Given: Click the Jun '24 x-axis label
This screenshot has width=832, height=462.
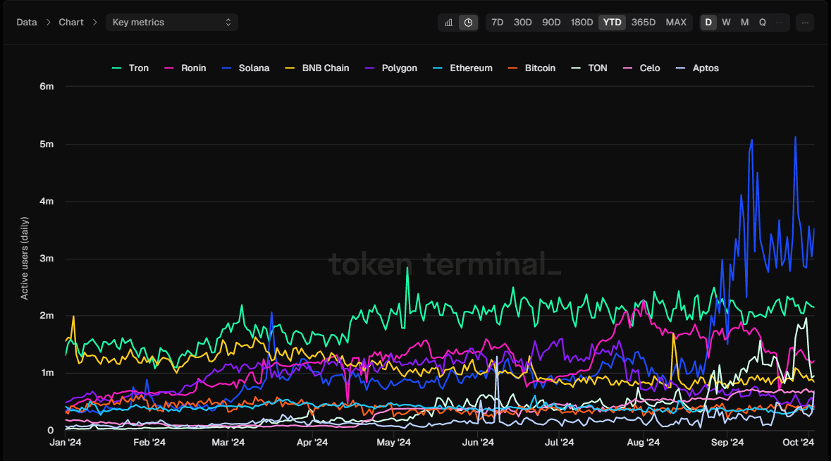Looking at the screenshot, I should click(x=478, y=442).
